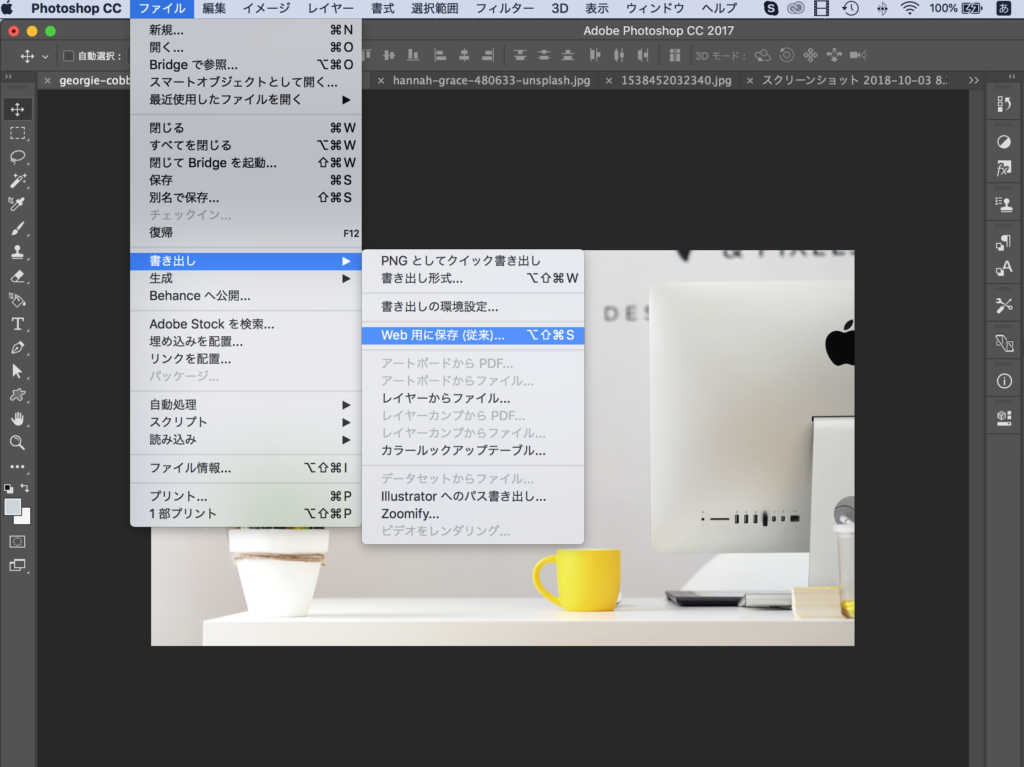1024x767 pixels.
Task: Select the Paint Bucket tool
Action: [18, 300]
